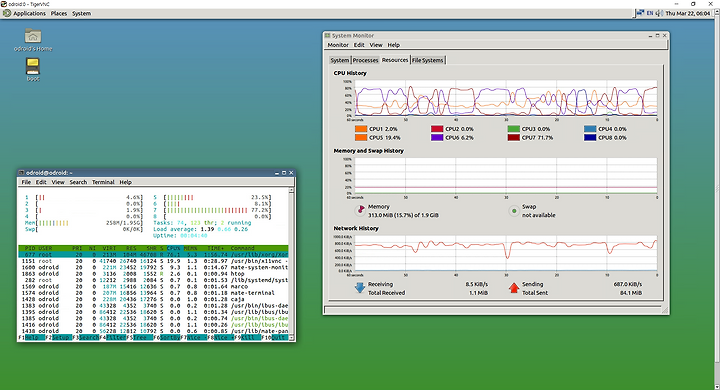Click the CPU History graph

pos(506,98)
